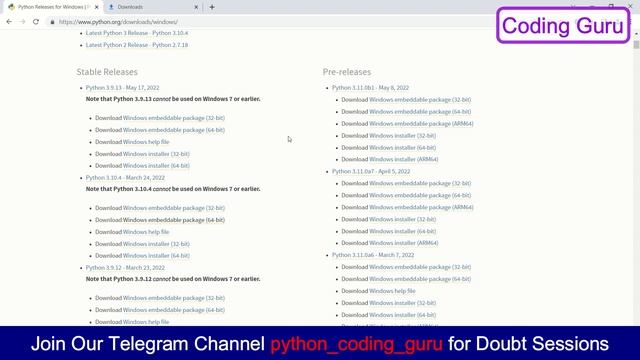The image size is (640, 360).
Task: Download Python 3.11.0a7 embeddable package (32-bit)
Action: pyautogui.click(x=420, y=184)
